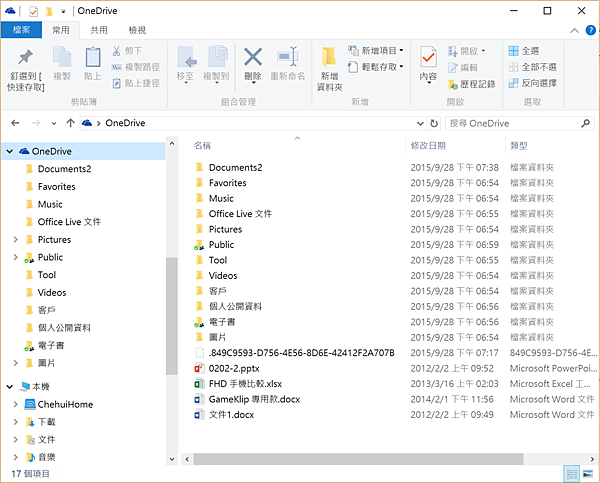Click properties icon in quick access toolbar
The width and height of the screenshot is (600, 483).
coord(33,11)
